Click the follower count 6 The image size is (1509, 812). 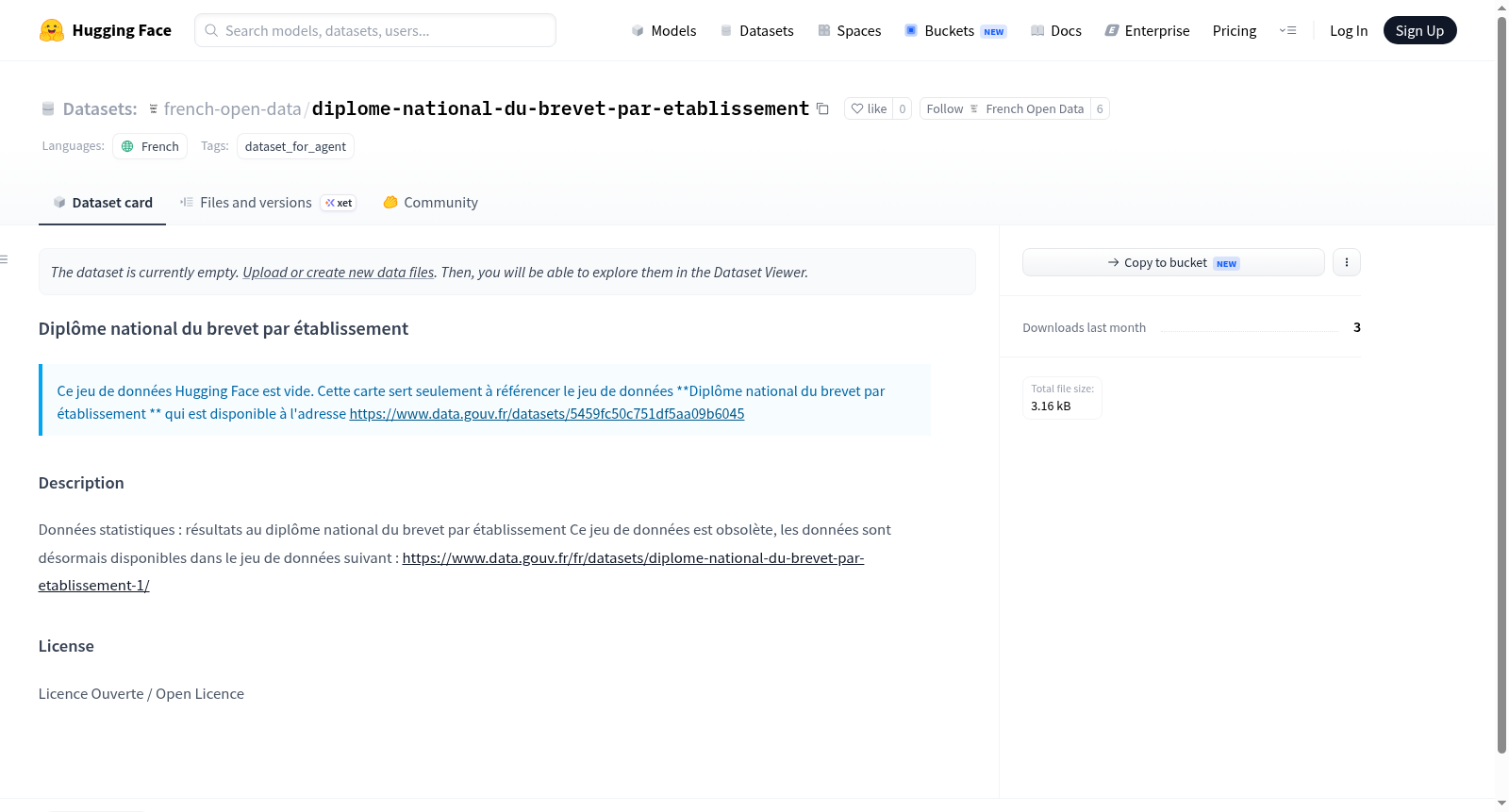point(1100,108)
